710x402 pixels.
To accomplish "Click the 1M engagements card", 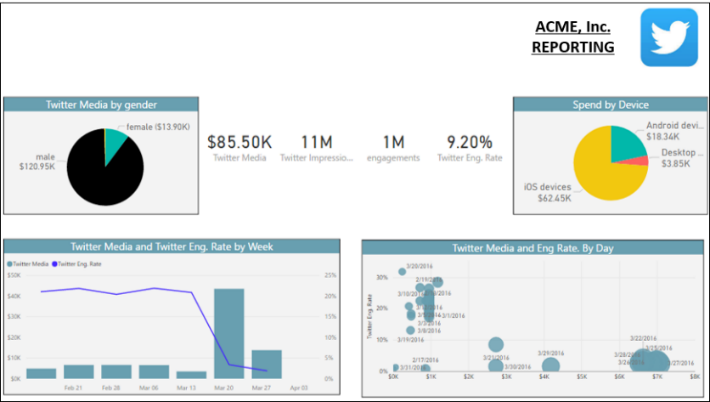I will tap(392, 148).
